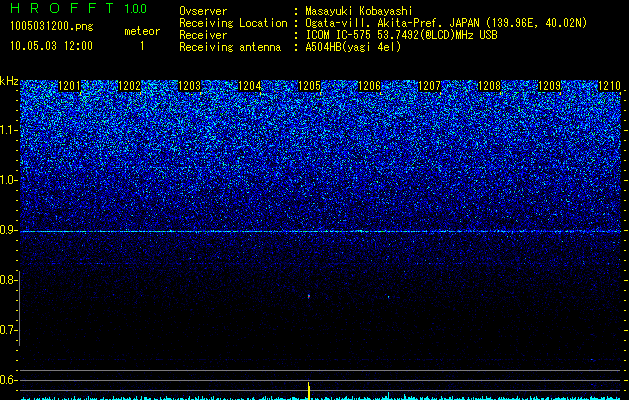Screen dimensions: 629x400
Task: Click the 1201 time marker
Action: [69, 86]
